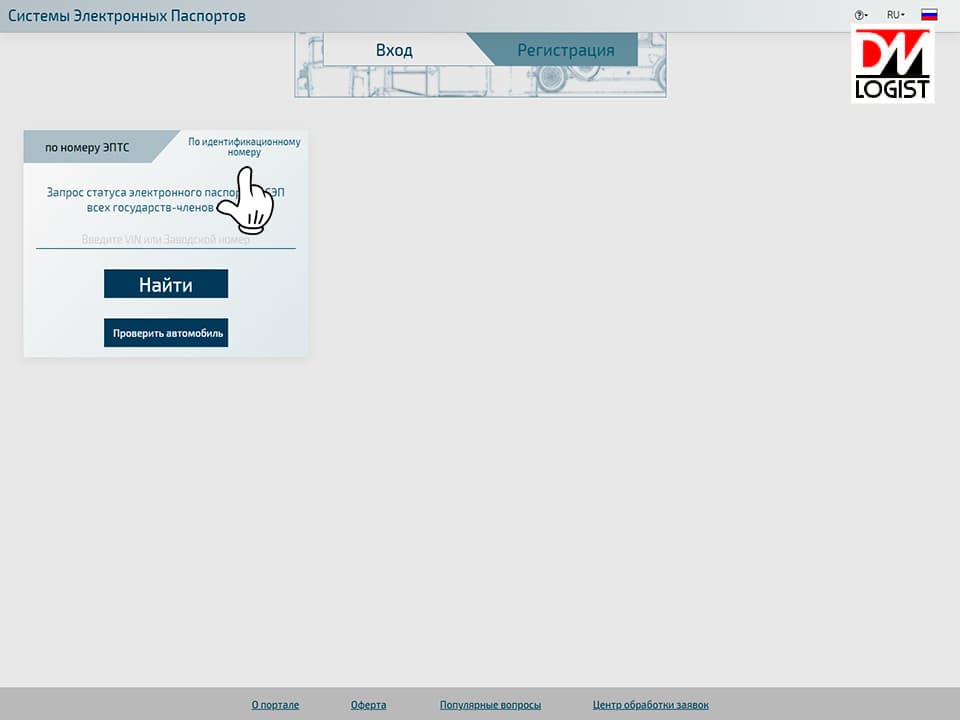Click the Проверить автомобиль button
Screen dimensions: 960x720
(166, 333)
